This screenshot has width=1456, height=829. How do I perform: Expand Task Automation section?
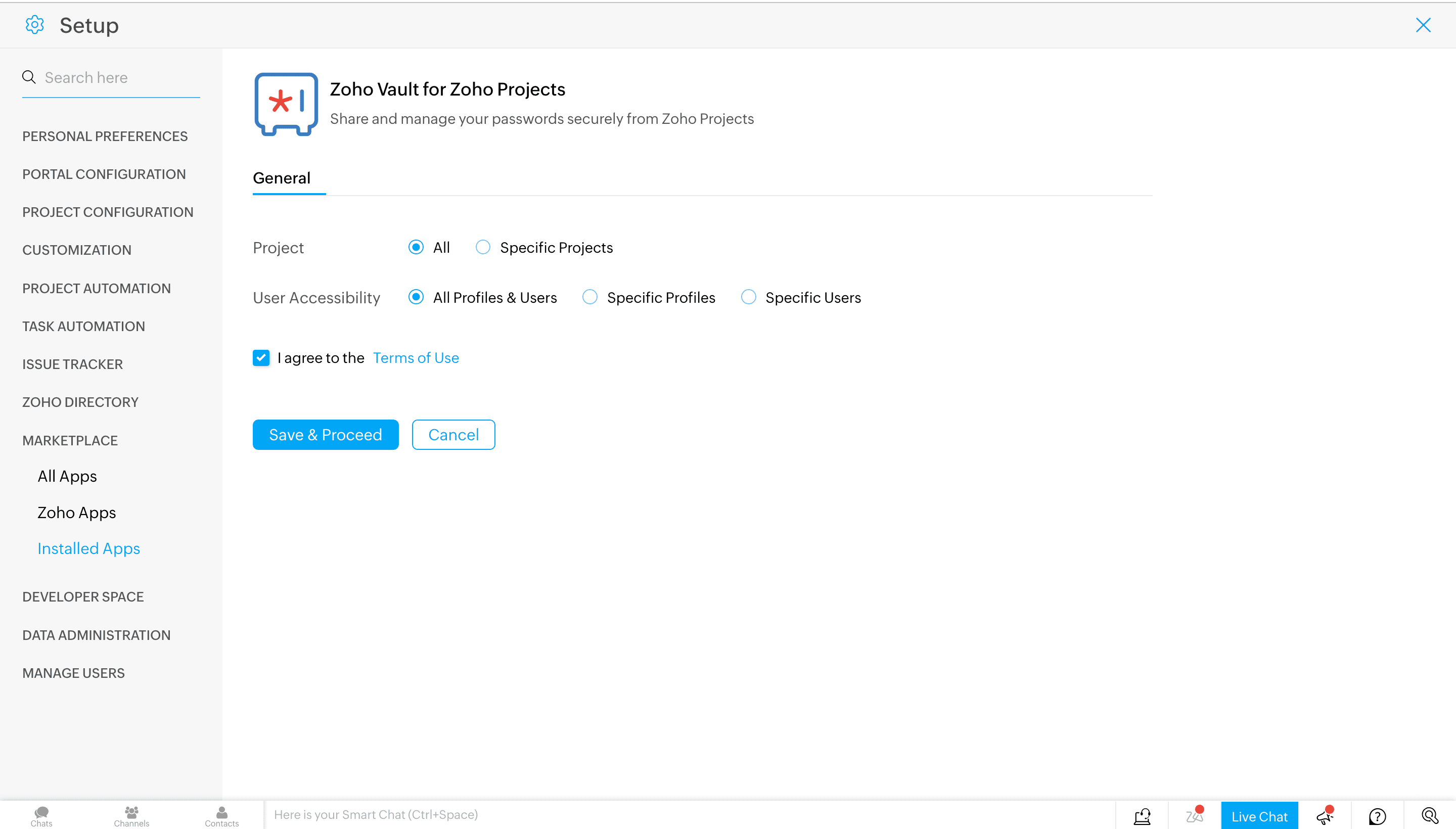tap(84, 326)
